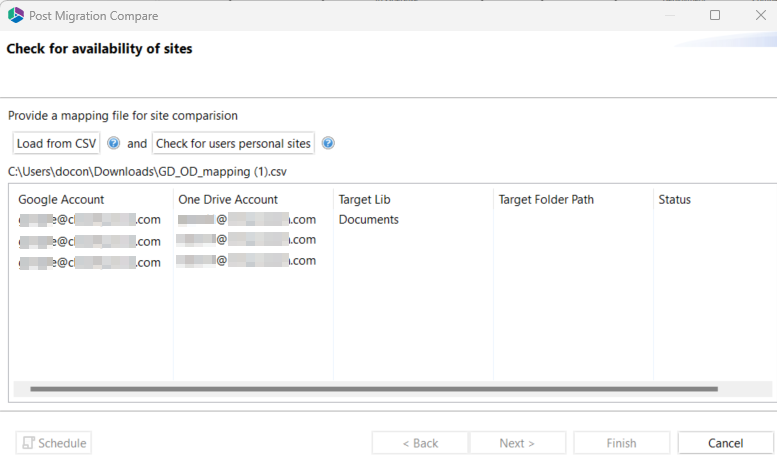Click the Schedule button

pyautogui.click(x=53, y=443)
